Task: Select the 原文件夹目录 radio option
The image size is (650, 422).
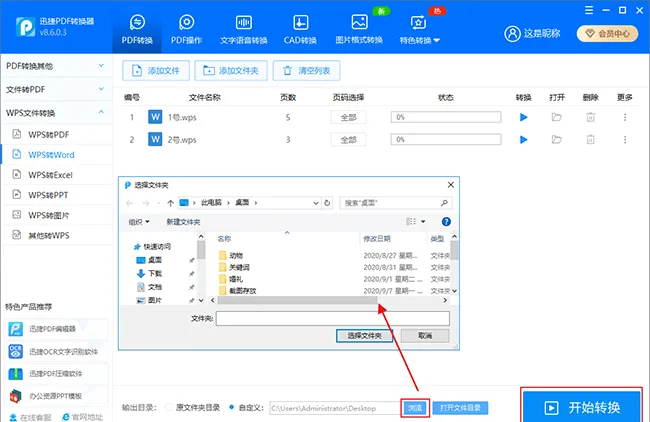Action: point(169,407)
